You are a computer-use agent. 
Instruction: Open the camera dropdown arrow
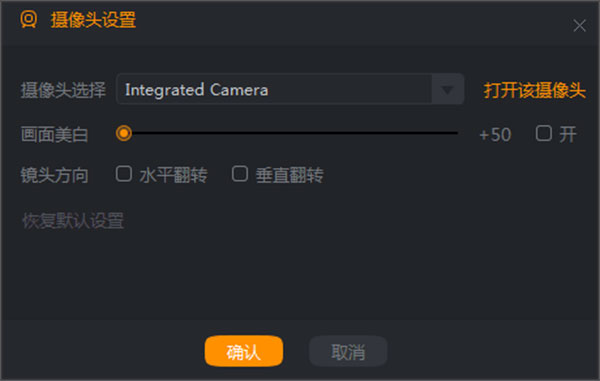point(447,90)
